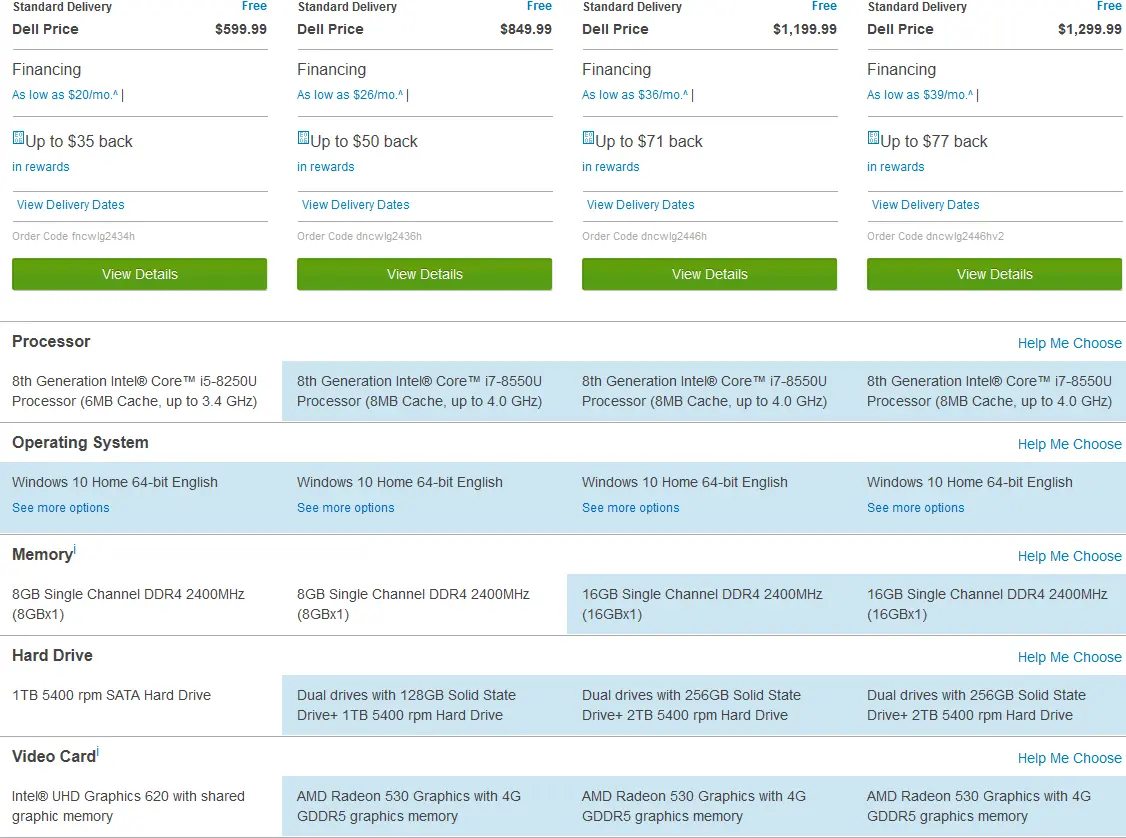
Task: Click the rewards icon beside Up to $77 back
Action: pos(874,139)
